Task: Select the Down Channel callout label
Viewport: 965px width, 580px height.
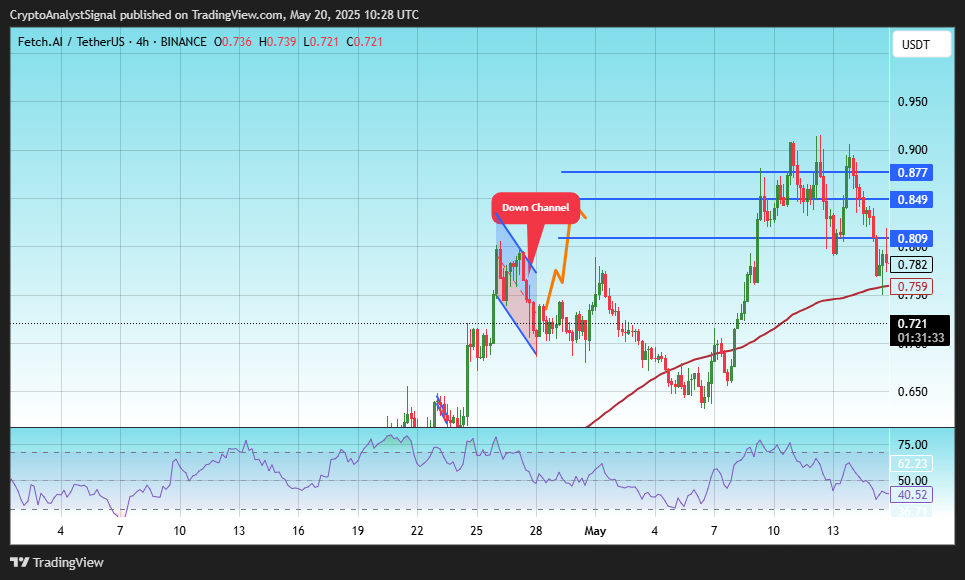Action: point(535,207)
